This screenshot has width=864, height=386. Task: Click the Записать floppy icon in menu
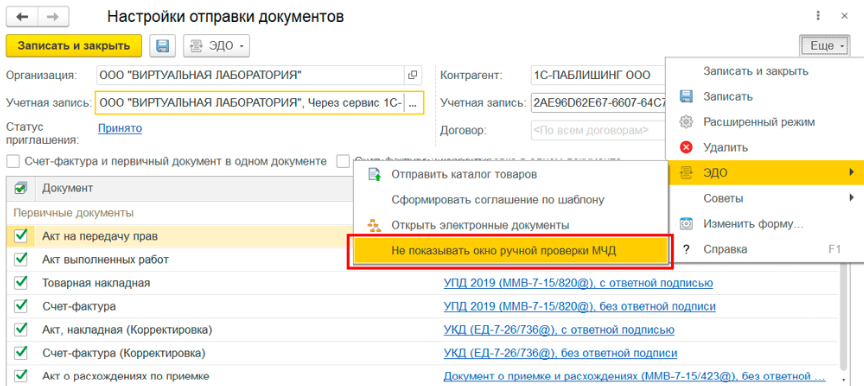click(x=686, y=96)
